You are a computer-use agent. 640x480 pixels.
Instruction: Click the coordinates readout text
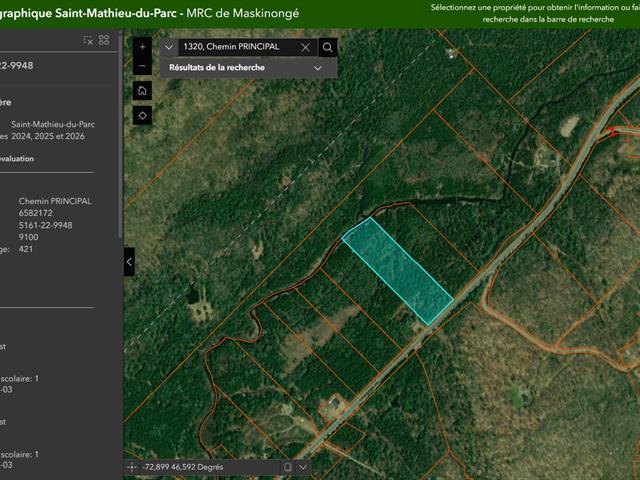[x=184, y=467]
